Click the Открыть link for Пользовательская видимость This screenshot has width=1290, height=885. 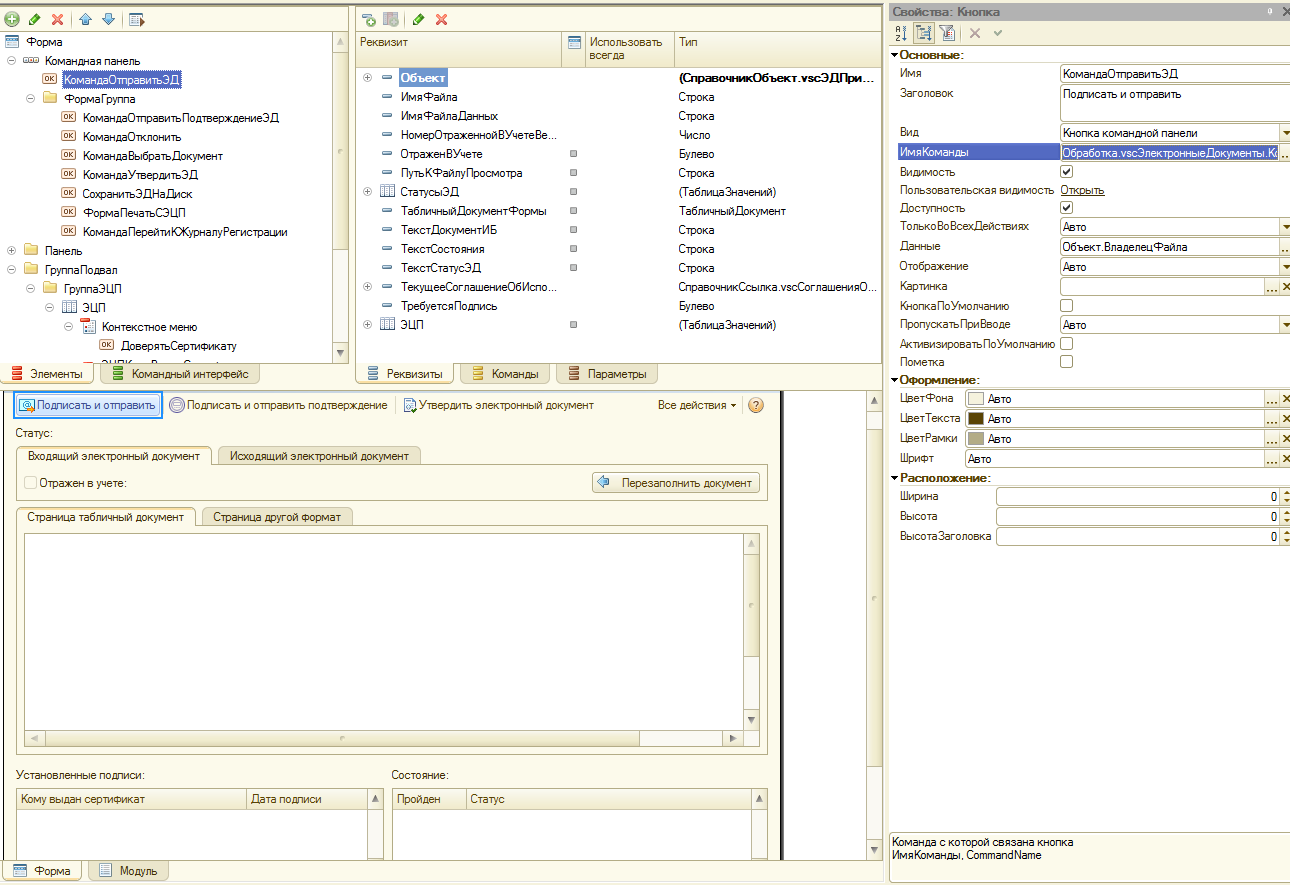(x=1082, y=190)
